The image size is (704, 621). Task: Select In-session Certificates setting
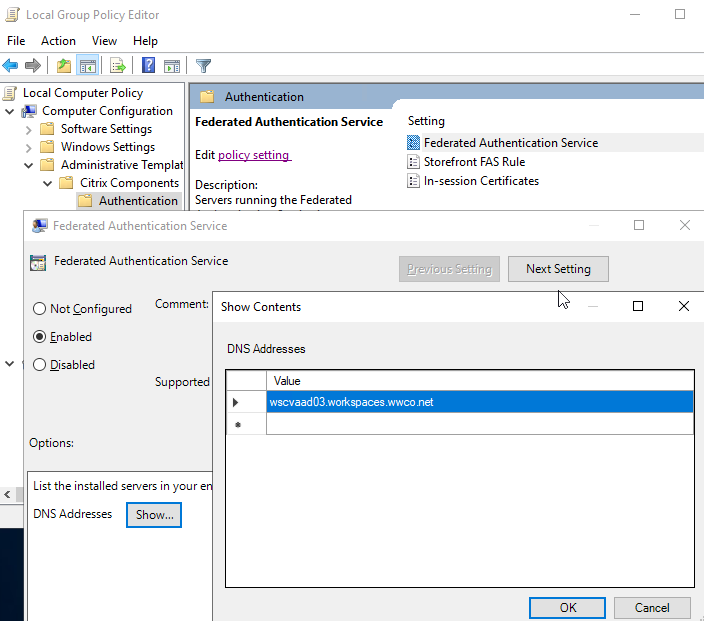click(x=481, y=181)
